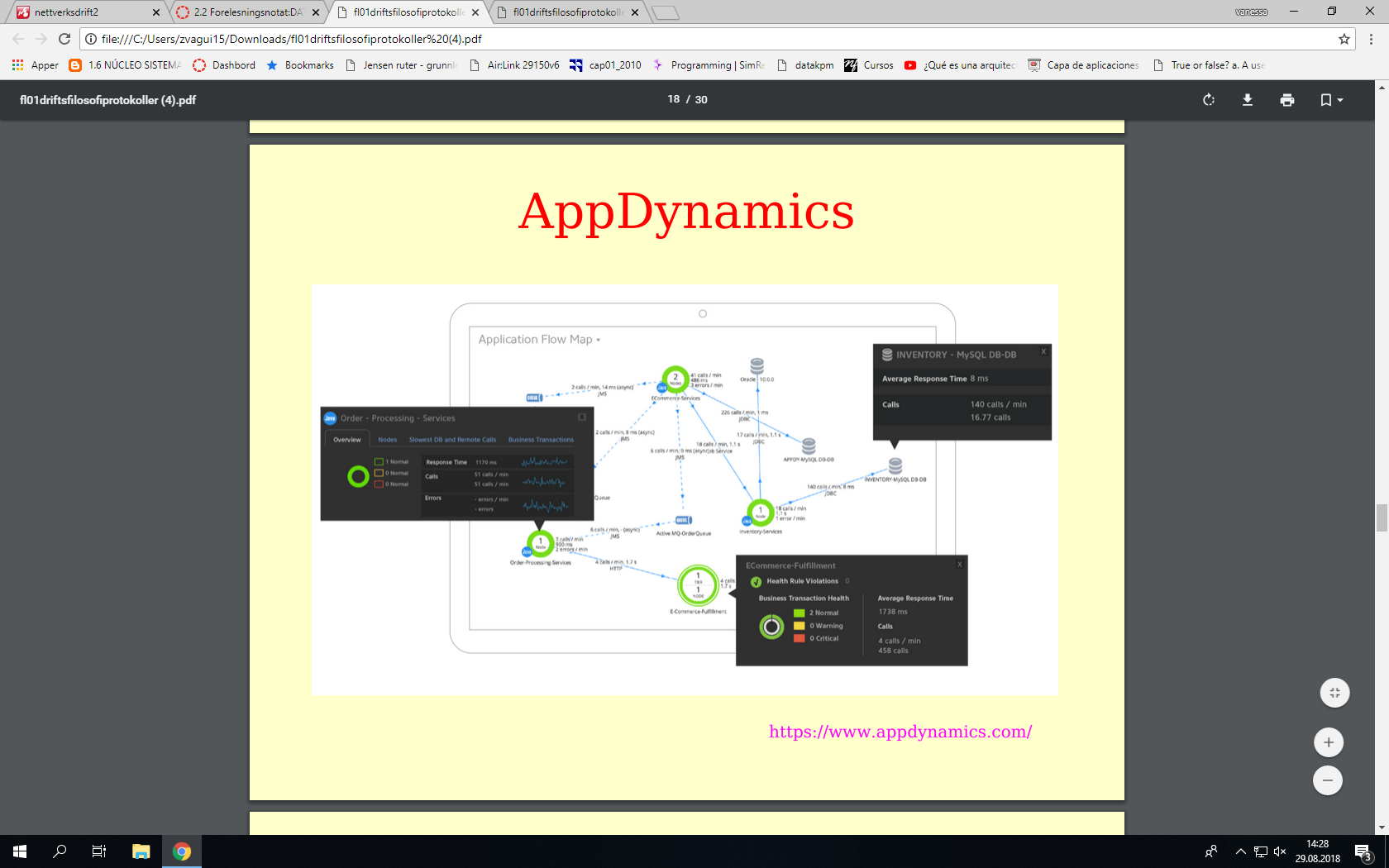Click the muted volume icon

click(1280, 851)
